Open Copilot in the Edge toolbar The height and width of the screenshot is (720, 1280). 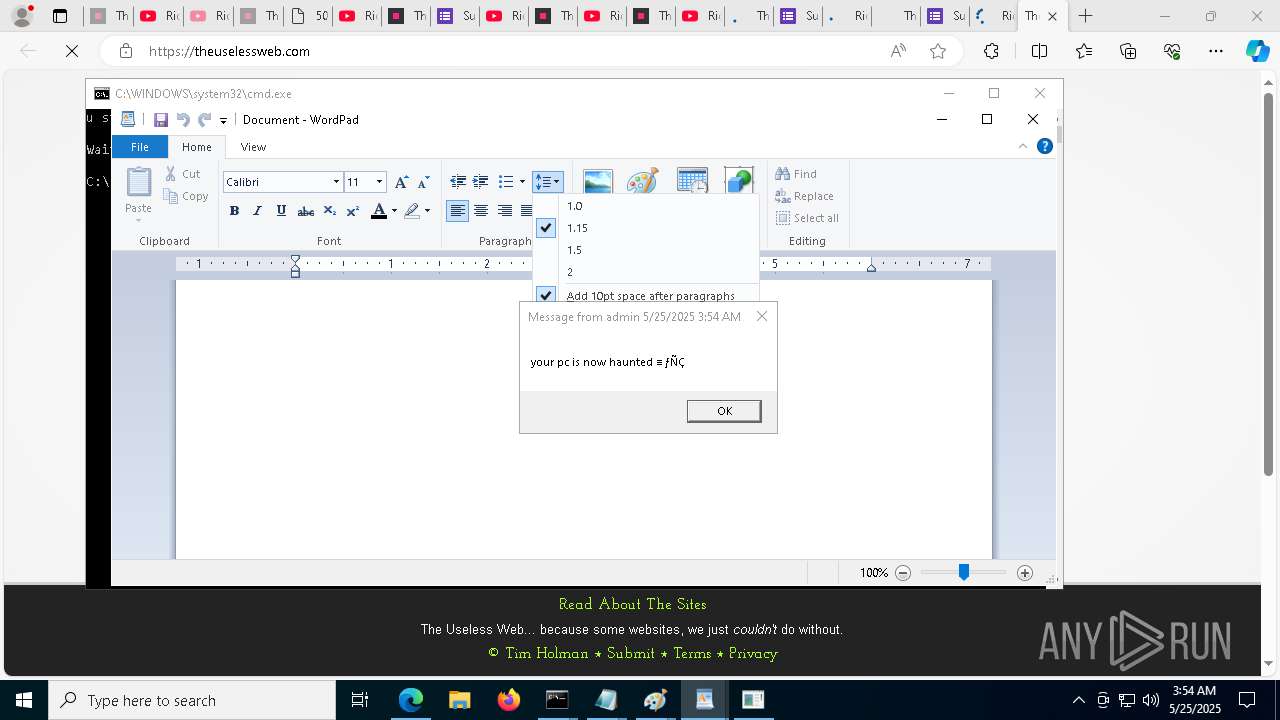click(1257, 51)
